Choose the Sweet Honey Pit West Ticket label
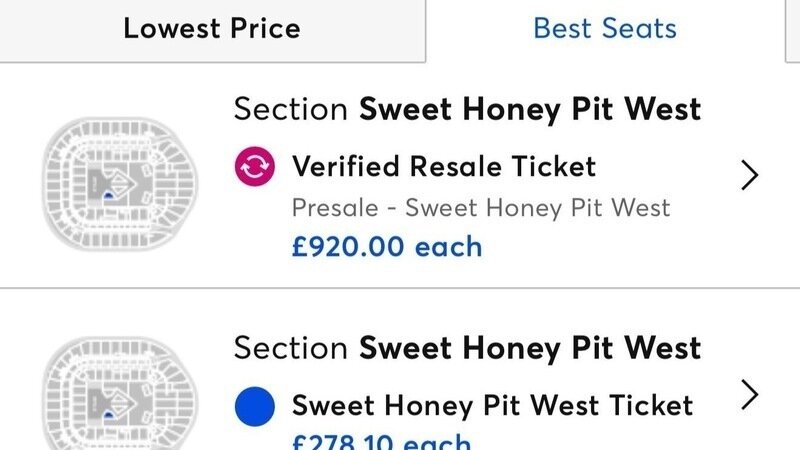Image resolution: width=800 pixels, height=450 pixels. tap(492, 405)
